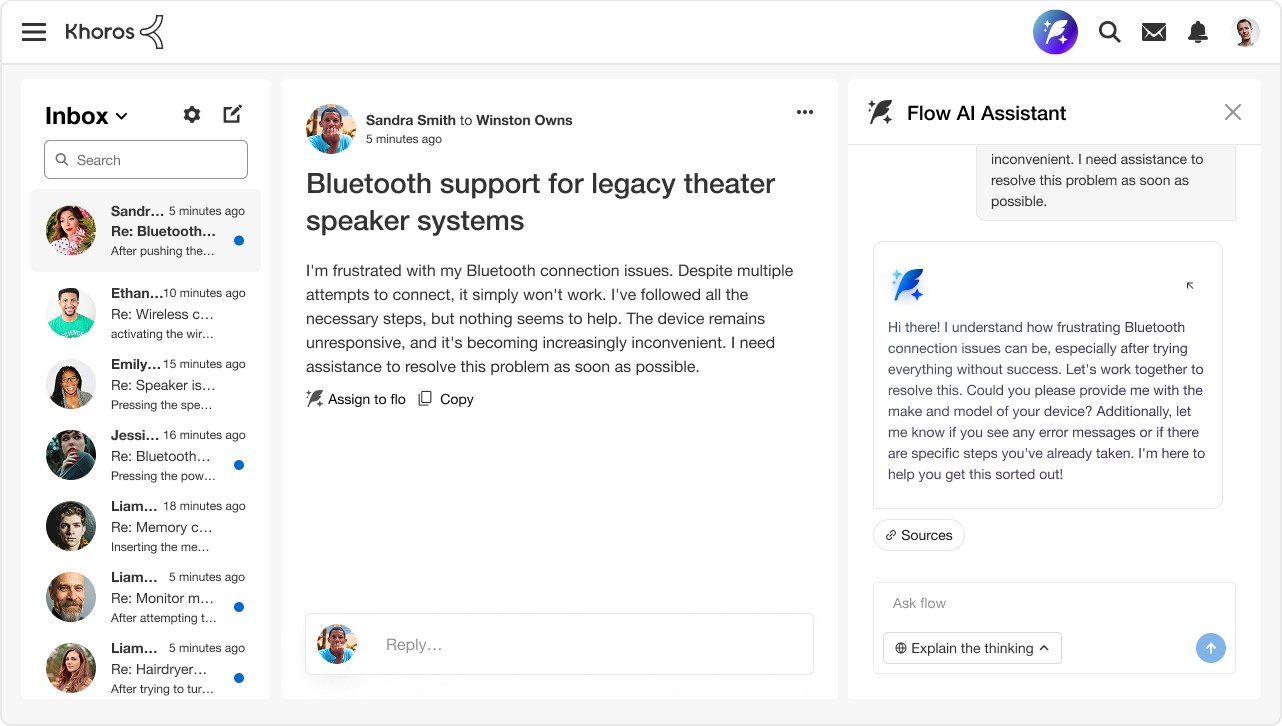Click unread dot on Jessi's message
This screenshot has width=1282, height=726.
[x=239, y=465]
